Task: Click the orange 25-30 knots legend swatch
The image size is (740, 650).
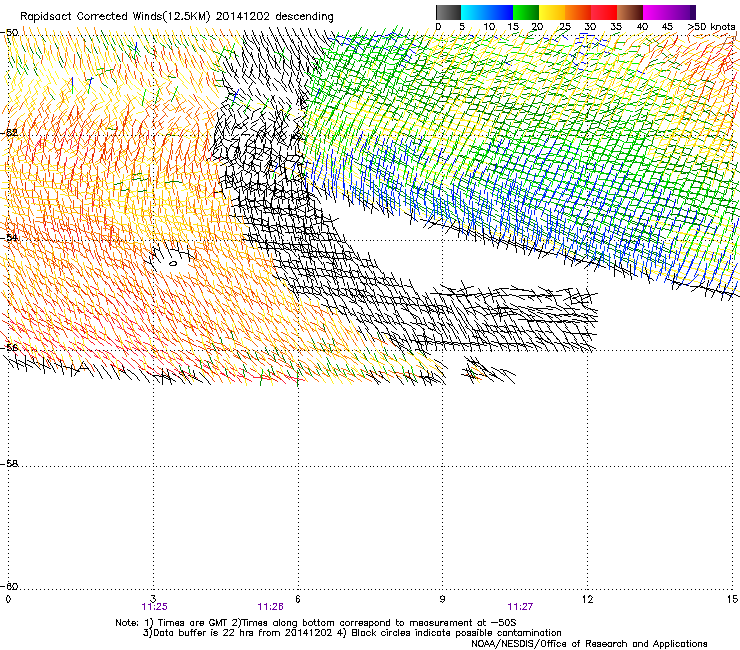Action: click(x=578, y=12)
